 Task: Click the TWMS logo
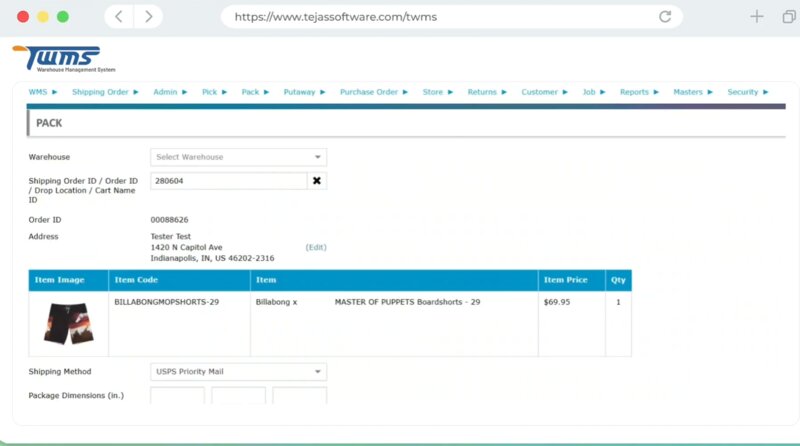56,59
